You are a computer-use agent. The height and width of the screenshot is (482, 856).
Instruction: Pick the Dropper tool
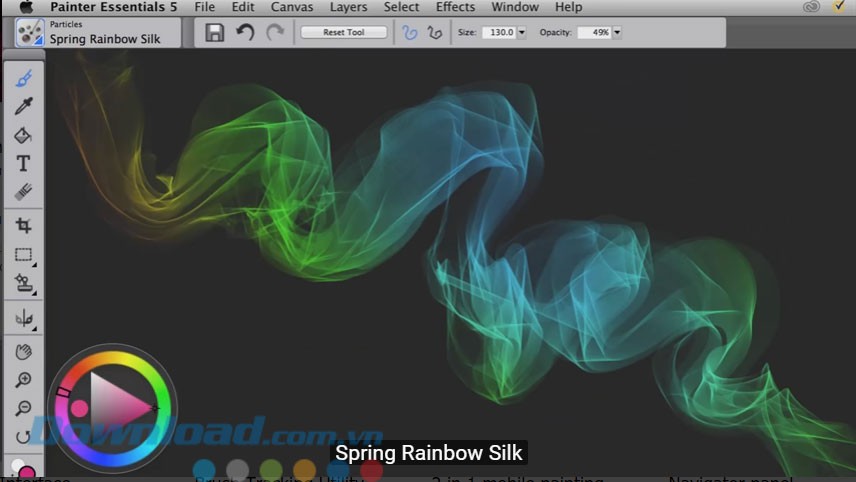(23, 106)
